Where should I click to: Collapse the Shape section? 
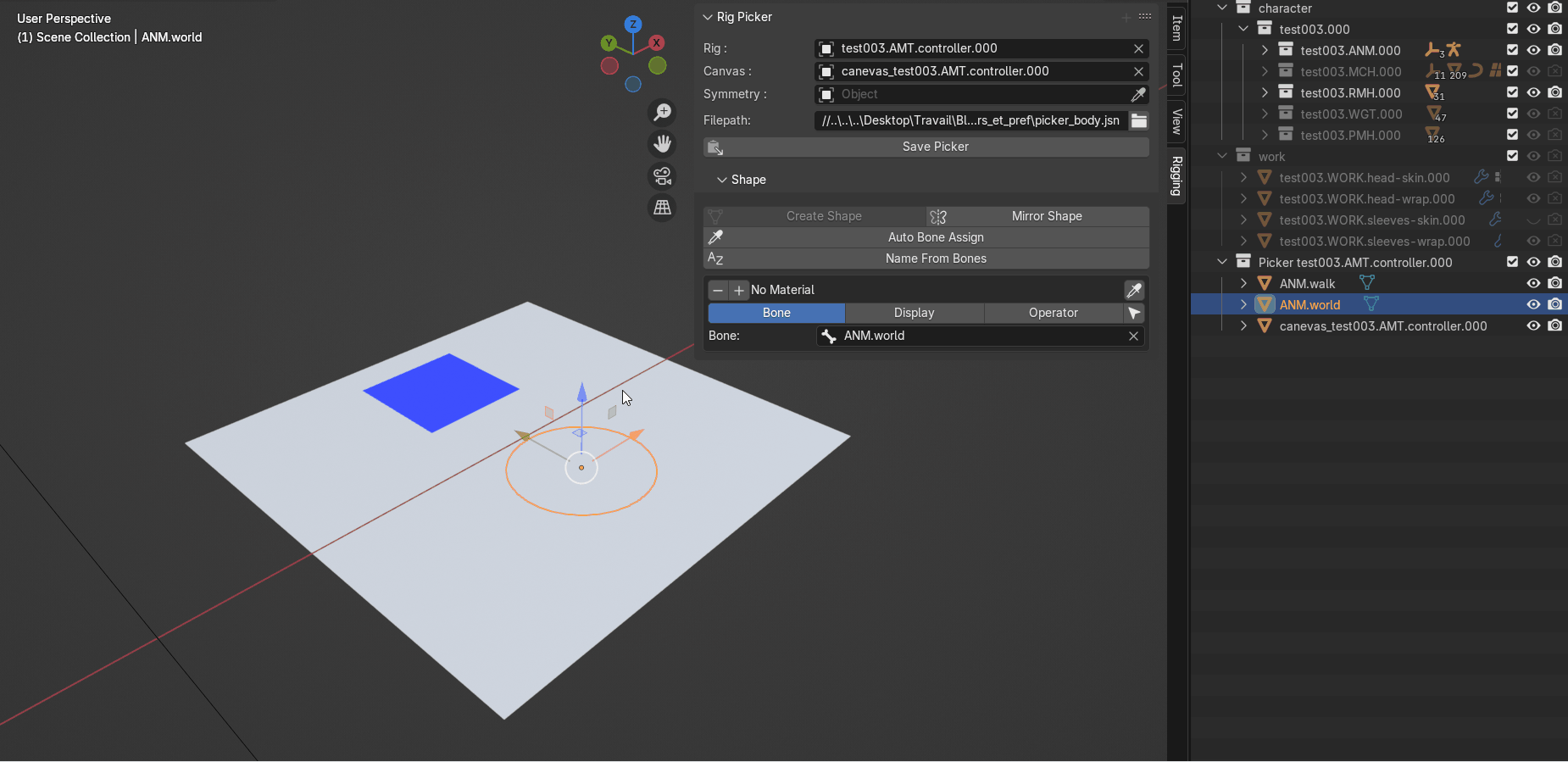coord(722,180)
